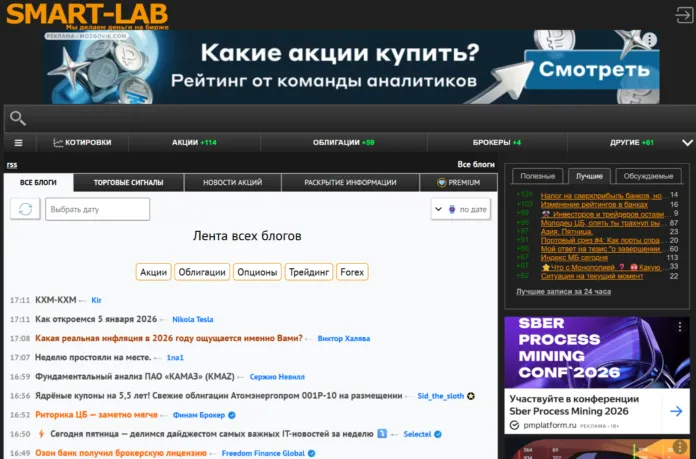This screenshot has width=696, height=459.
Task: Open sidebar item 'Индекс МБ сегодня'
Action: click(574, 257)
